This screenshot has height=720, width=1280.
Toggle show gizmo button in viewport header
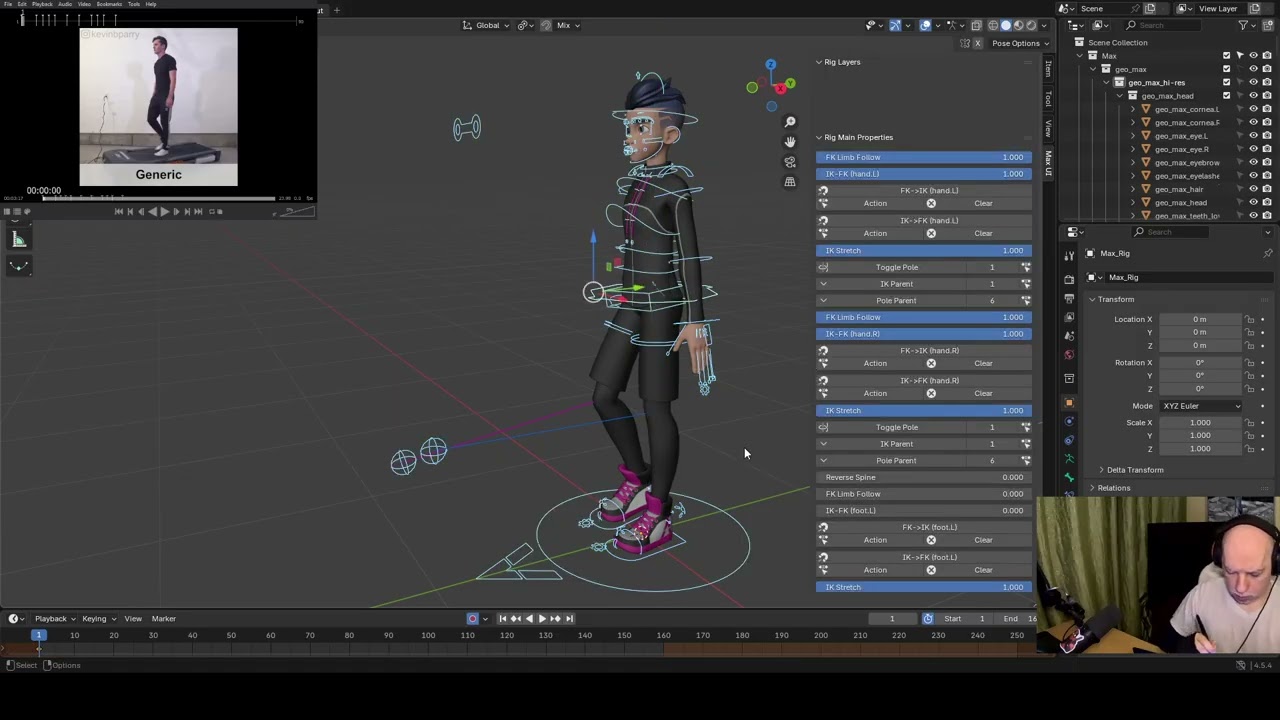pyautogui.click(x=895, y=25)
